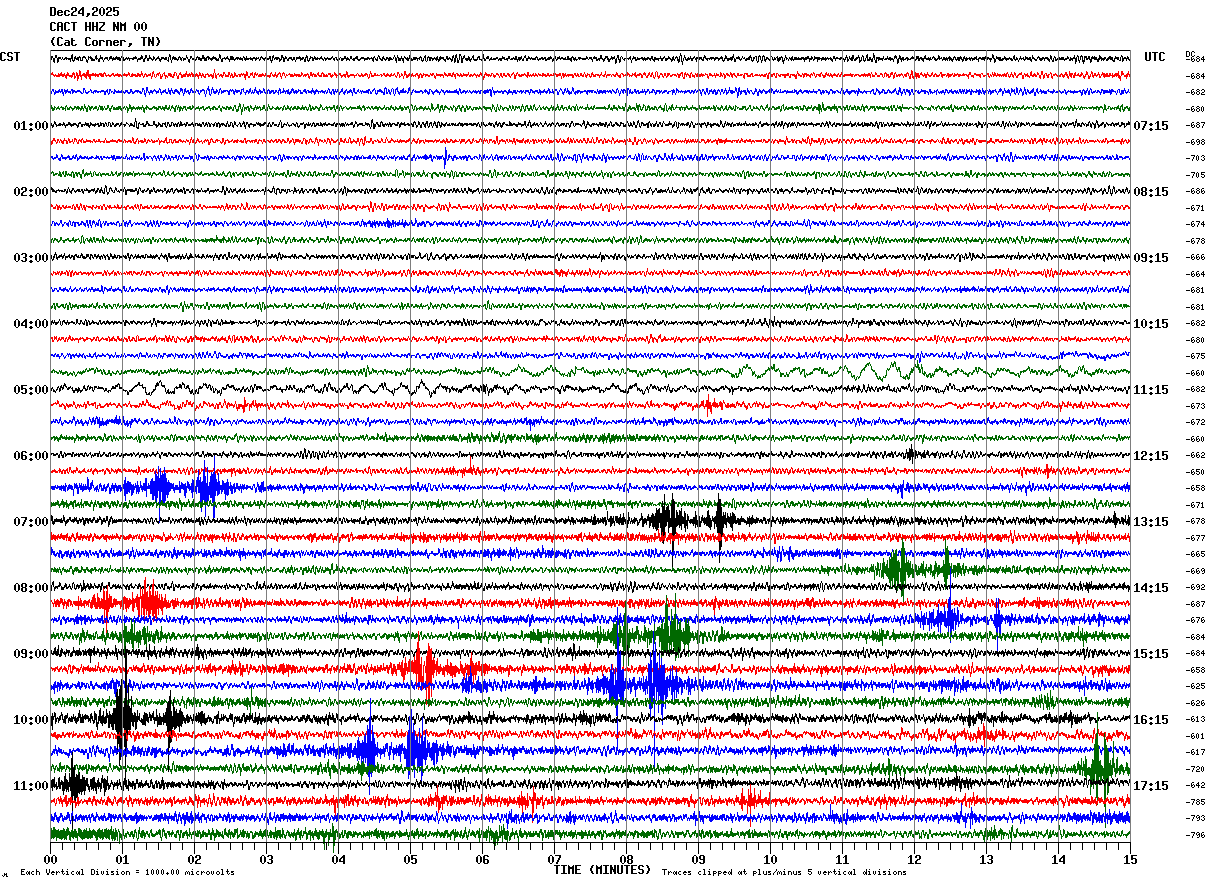The image size is (1210, 886).
Task: Click the 'Traces clipped at plus/minus 5 vertical divisions' note
Action: (784, 872)
